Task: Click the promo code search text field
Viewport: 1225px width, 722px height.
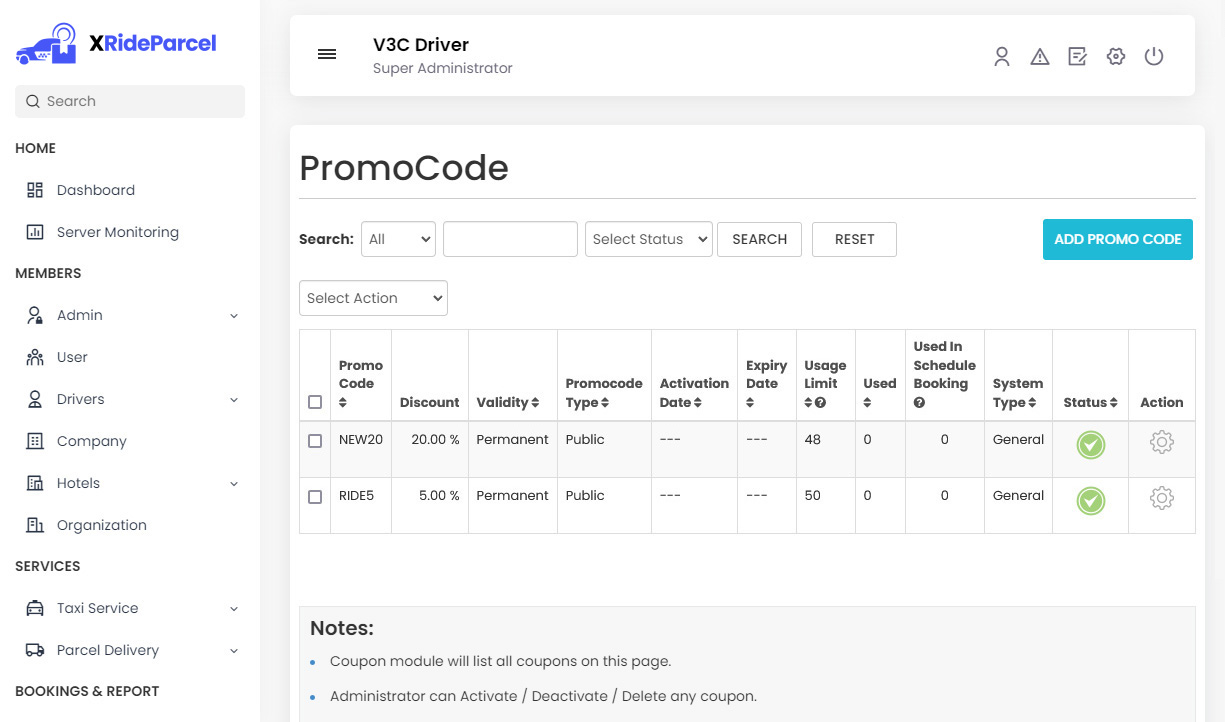Action: (x=510, y=239)
